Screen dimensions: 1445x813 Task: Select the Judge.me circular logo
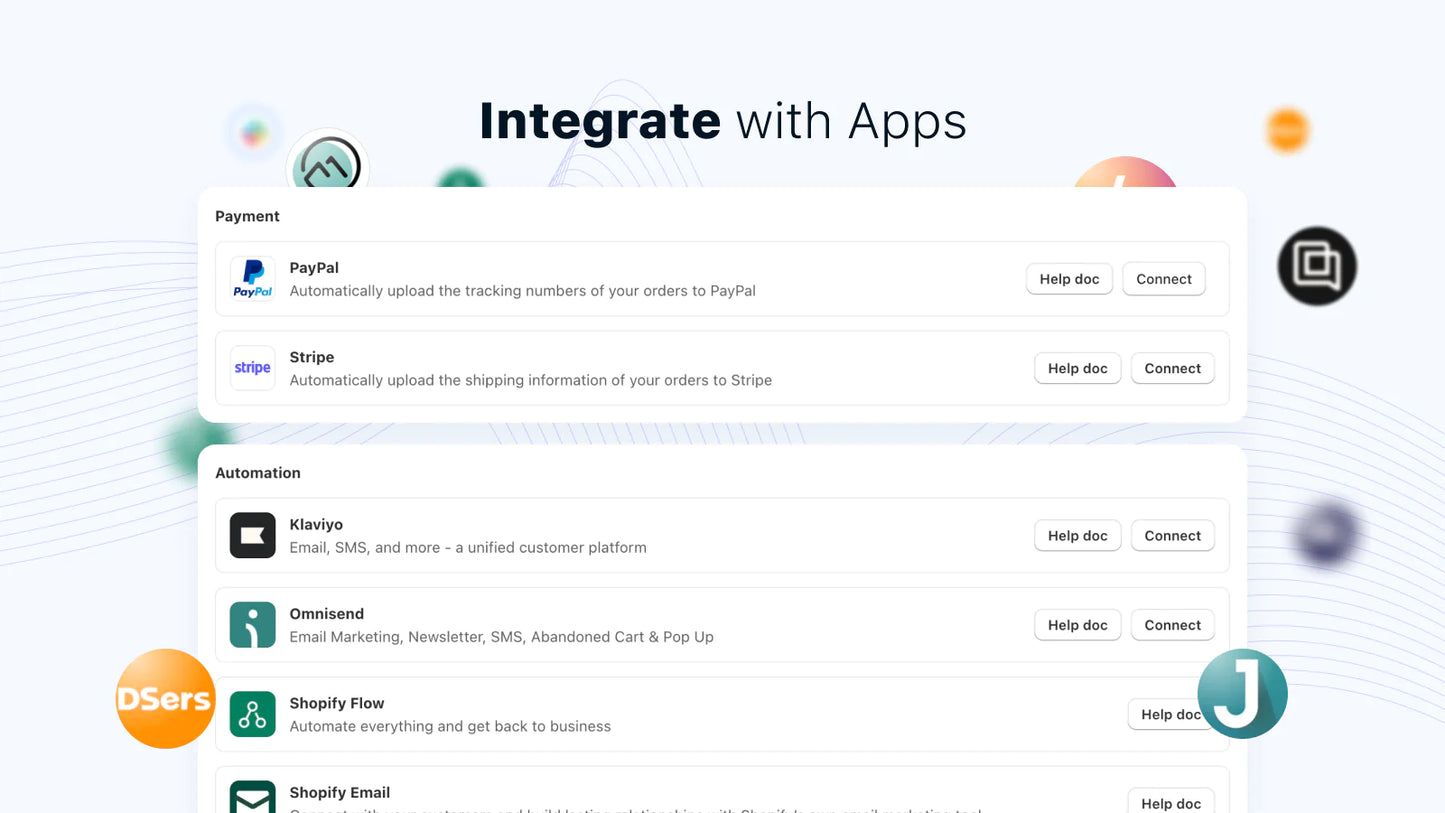(x=1242, y=694)
